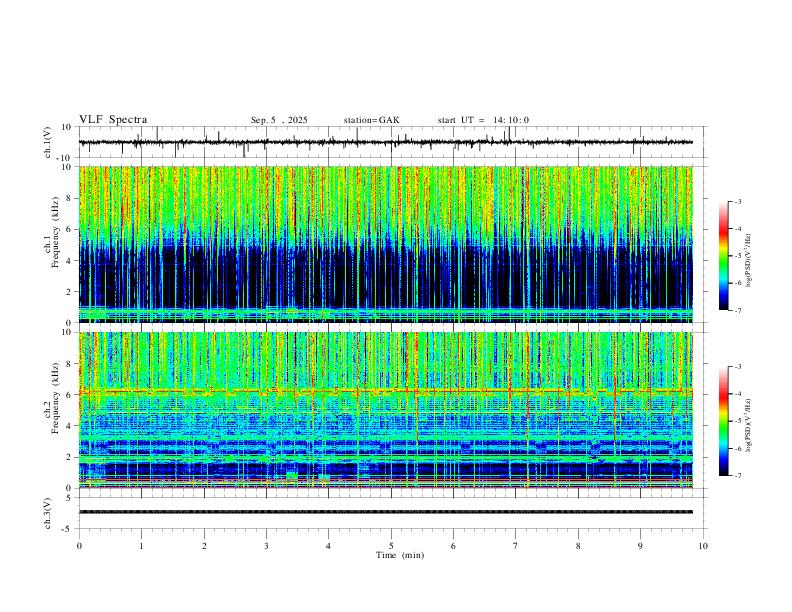Image resolution: width=792 pixels, height=612 pixels.
Task: Click the ch.1 voltage waveform trace
Action: pos(385,142)
